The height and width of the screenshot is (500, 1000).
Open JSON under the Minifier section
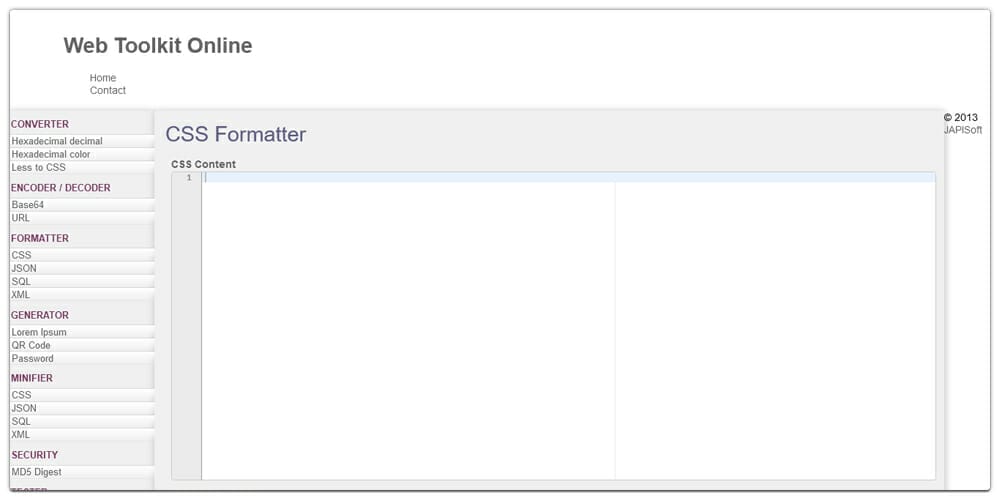(x=24, y=408)
